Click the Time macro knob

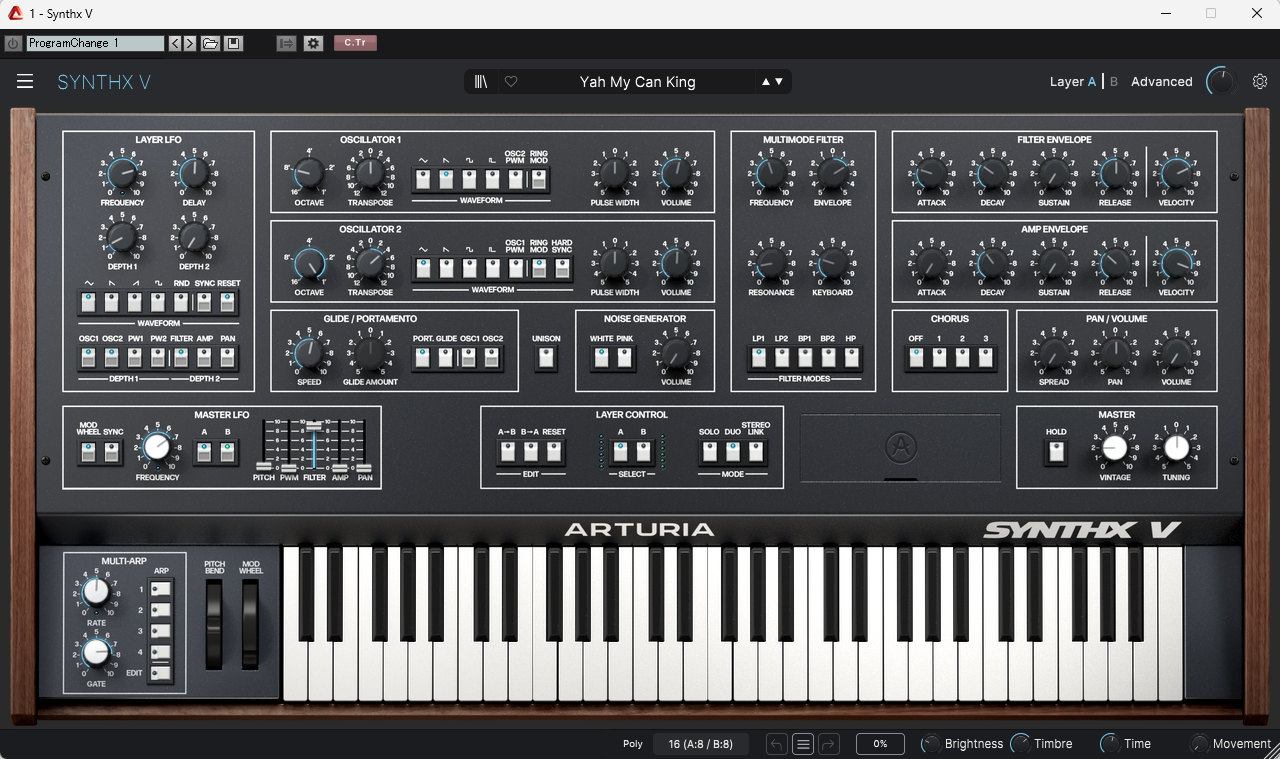[x=1109, y=744]
